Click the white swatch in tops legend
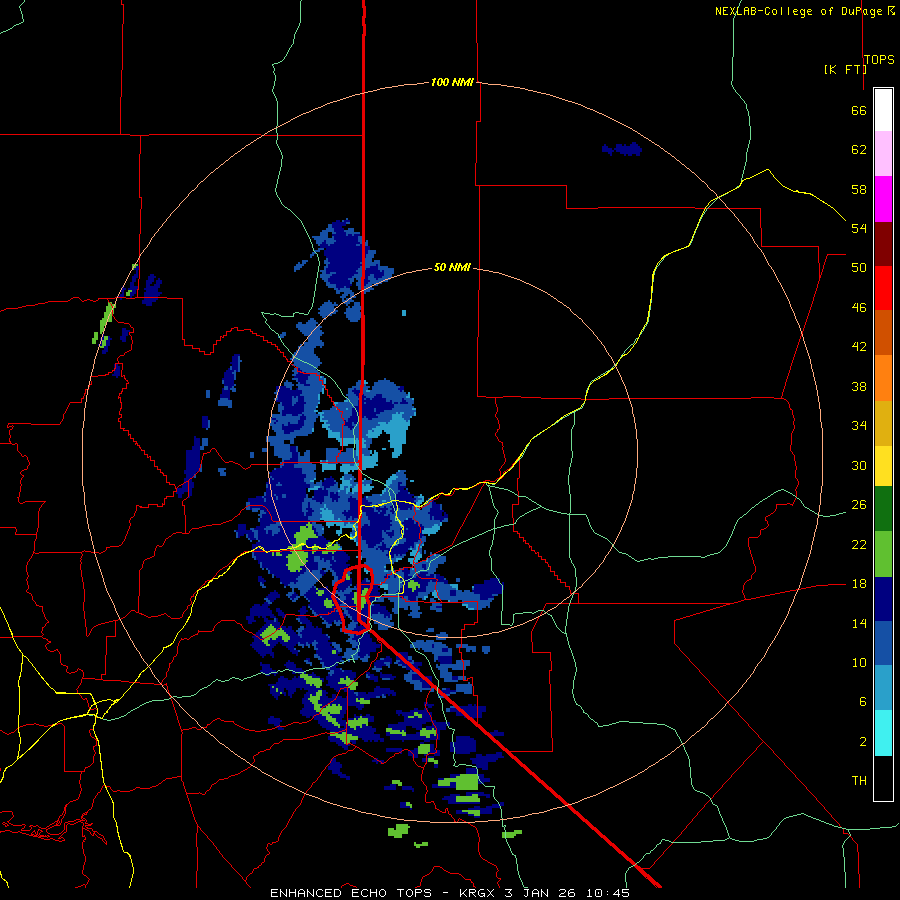 (x=883, y=110)
